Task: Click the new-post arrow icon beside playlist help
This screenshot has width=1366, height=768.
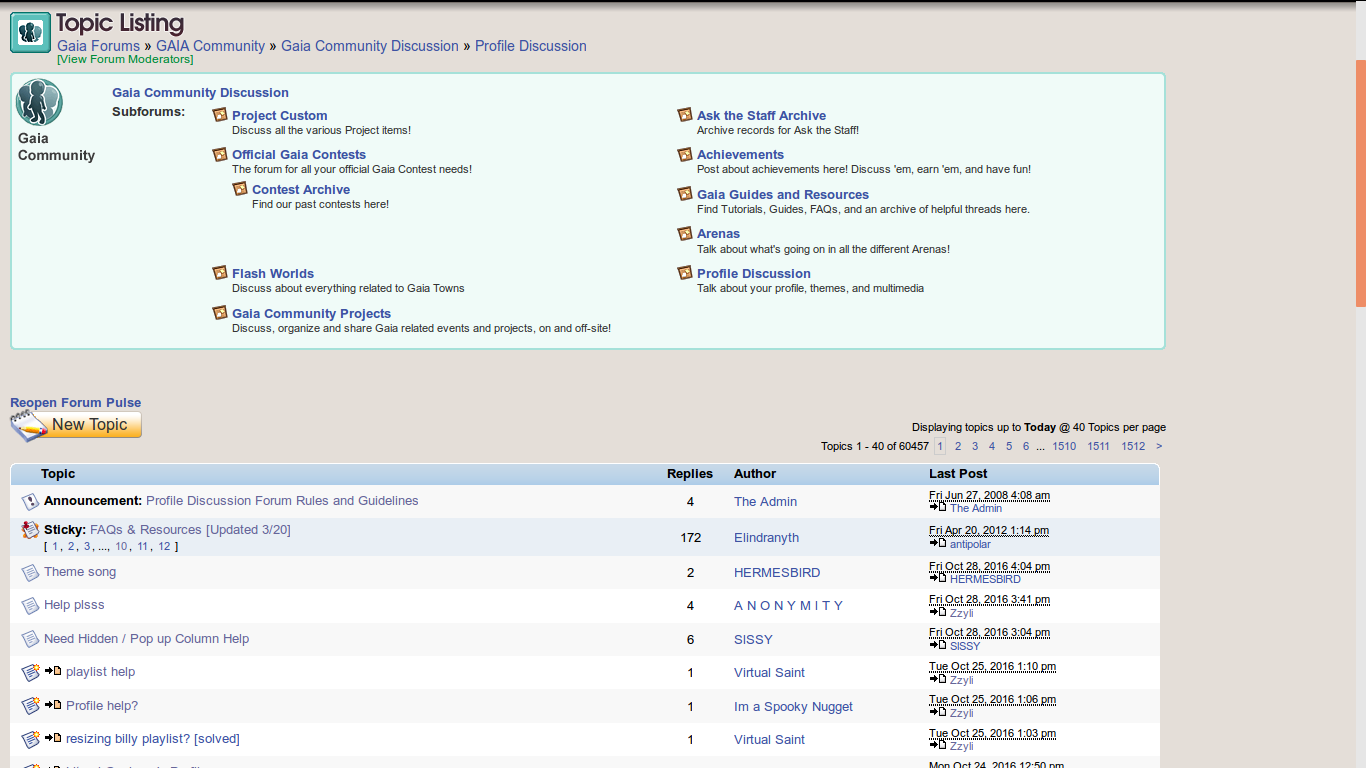Action: tap(53, 671)
